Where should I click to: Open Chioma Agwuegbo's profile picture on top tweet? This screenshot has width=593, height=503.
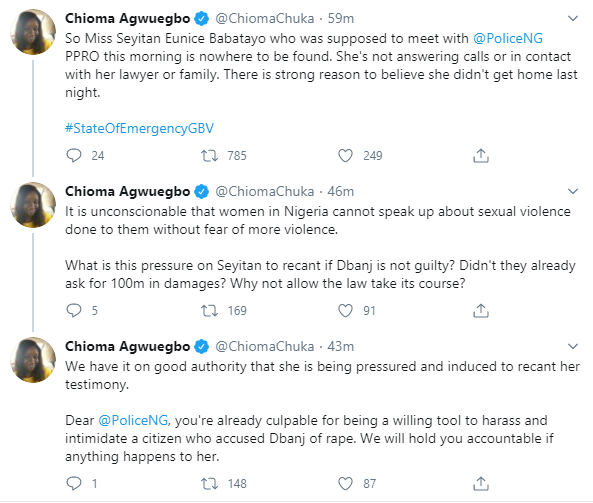pos(33,32)
